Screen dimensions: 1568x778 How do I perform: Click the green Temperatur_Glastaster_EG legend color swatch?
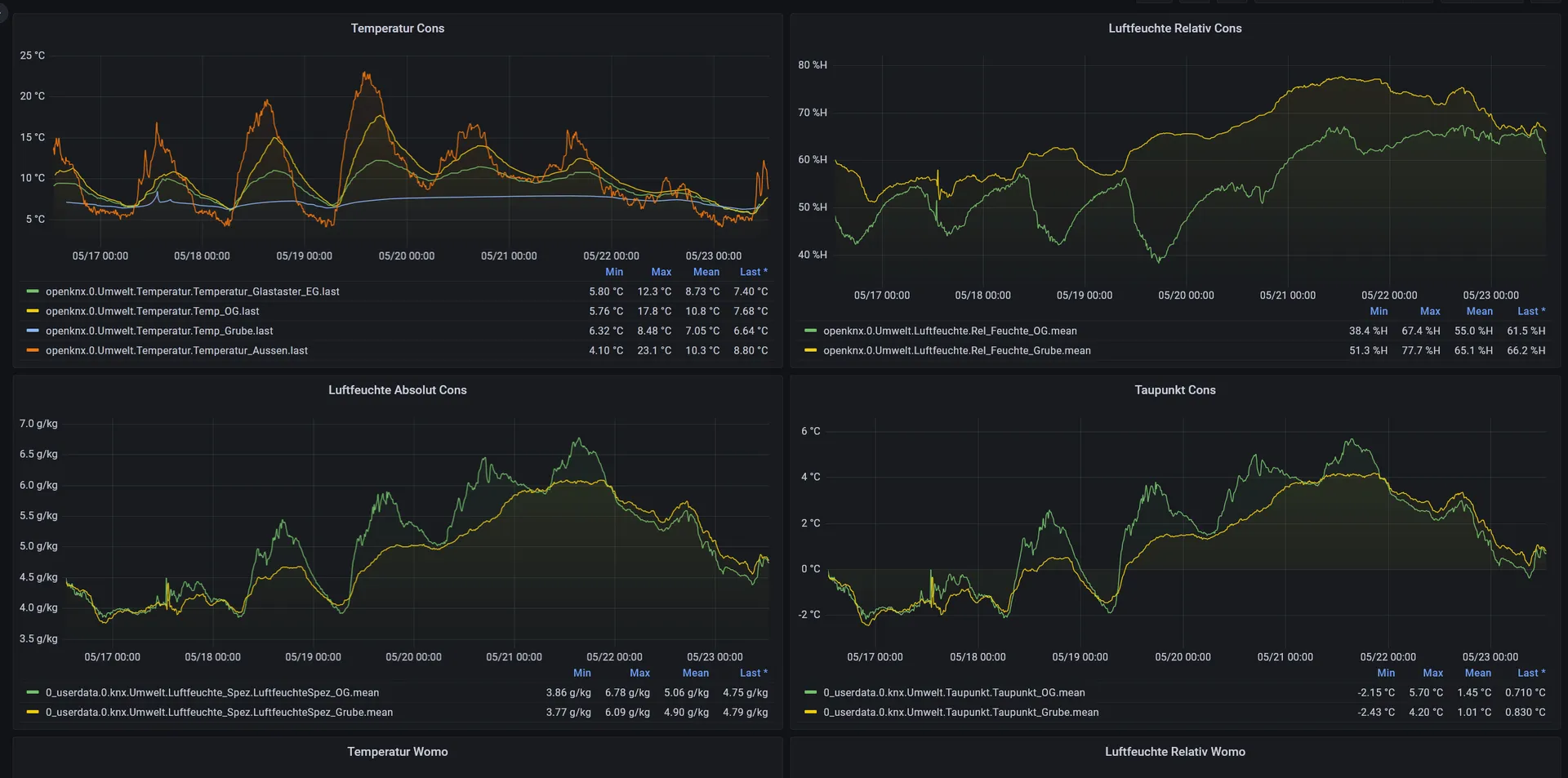pos(33,291)
